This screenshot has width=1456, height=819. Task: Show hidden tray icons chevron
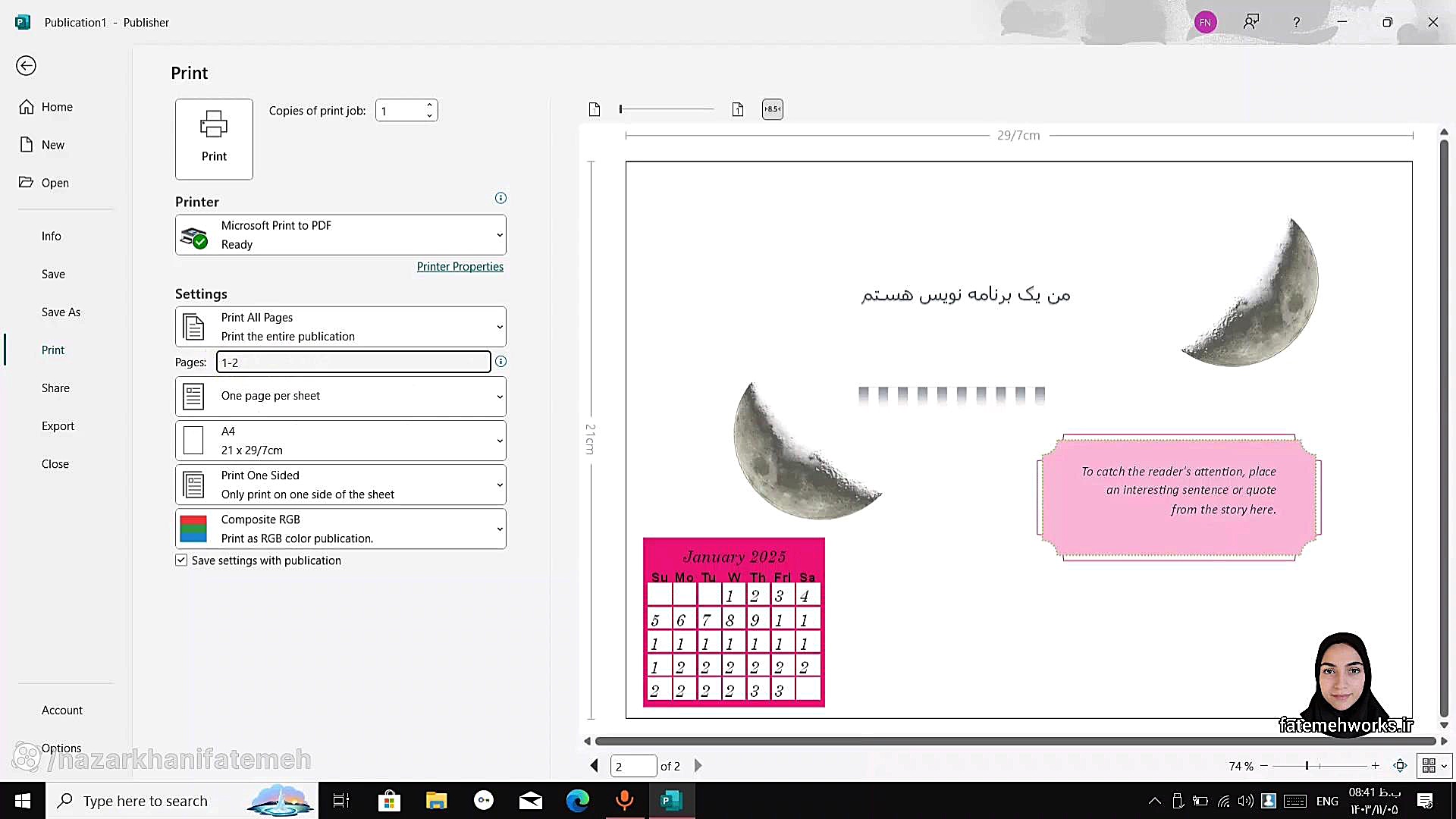(1154, 801)
